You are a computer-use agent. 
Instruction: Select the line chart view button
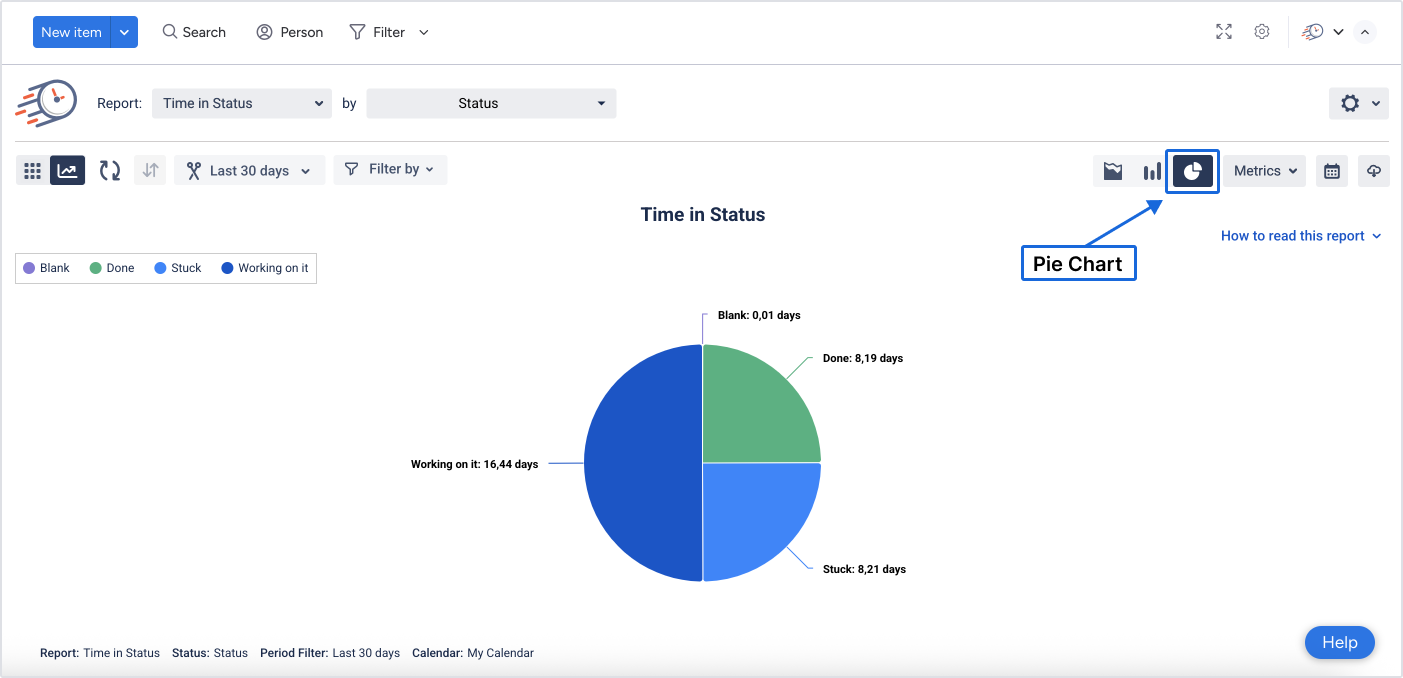68,171
